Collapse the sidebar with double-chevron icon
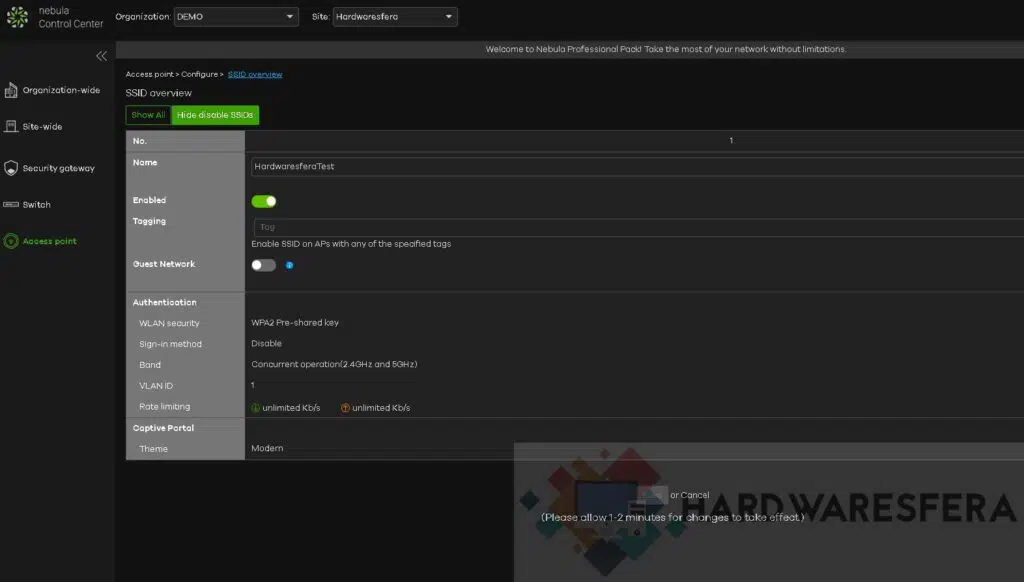Screen dimensions: 1024x582 [101, 56]
